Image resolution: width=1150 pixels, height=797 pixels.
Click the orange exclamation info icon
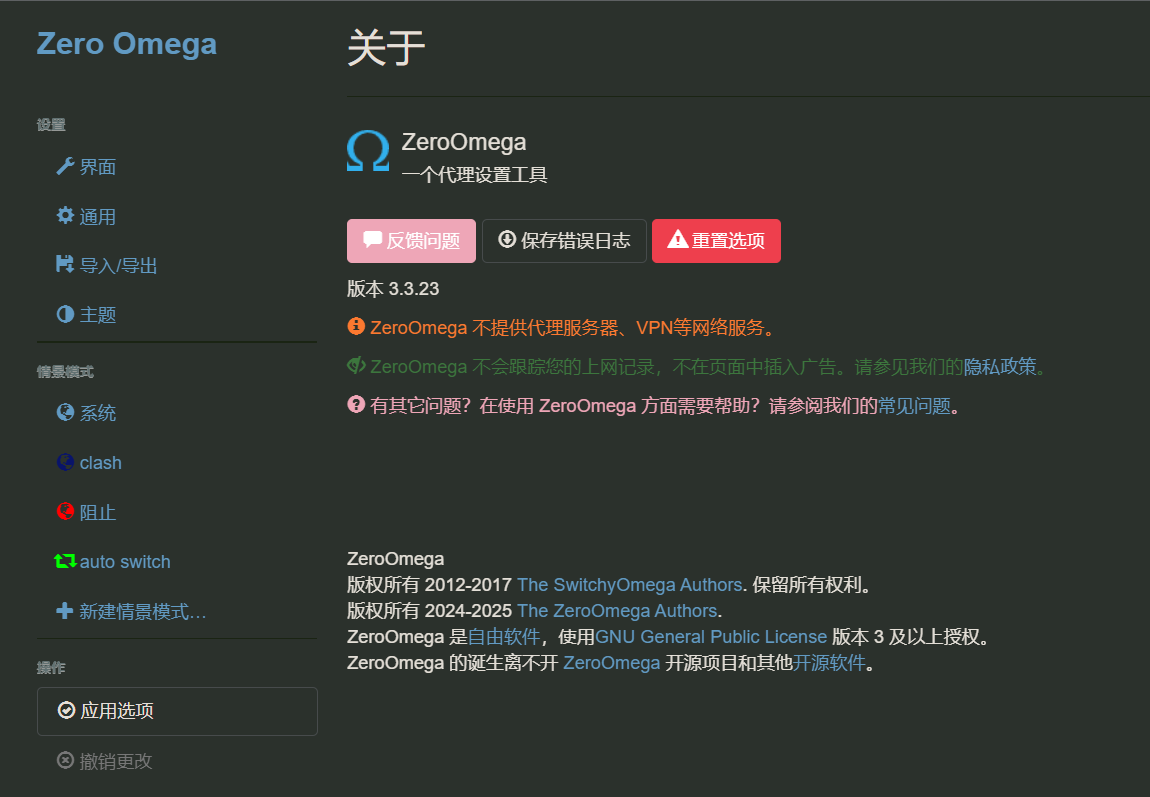pos(356,326)
